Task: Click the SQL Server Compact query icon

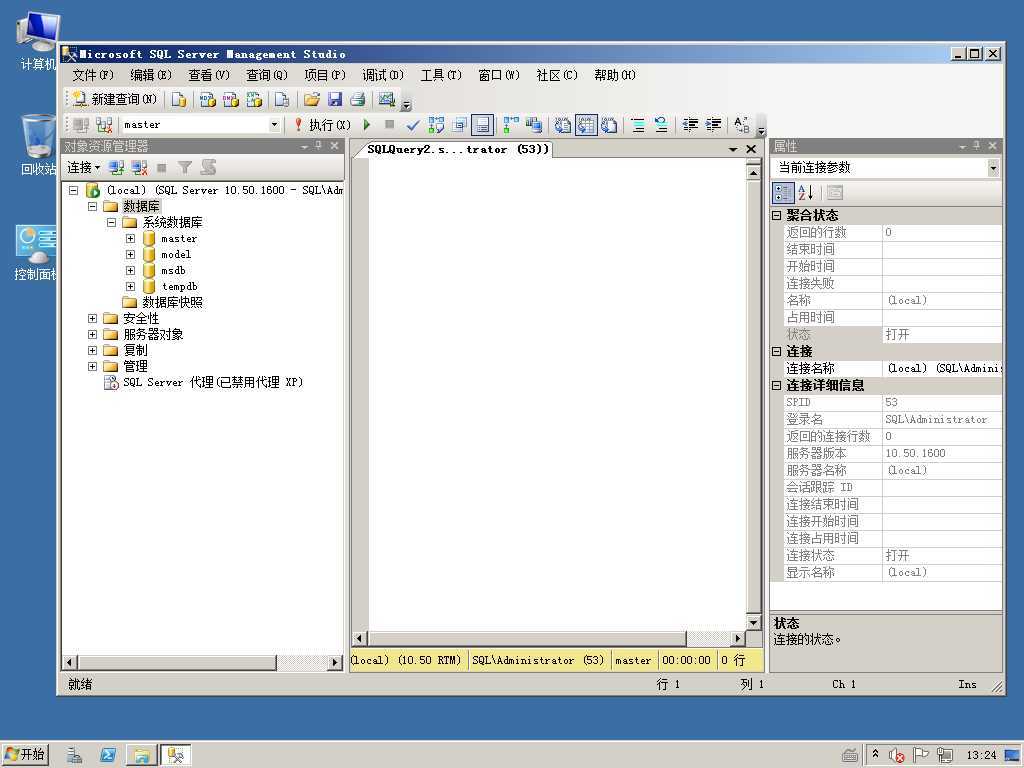Action: (x=281, y=99)
